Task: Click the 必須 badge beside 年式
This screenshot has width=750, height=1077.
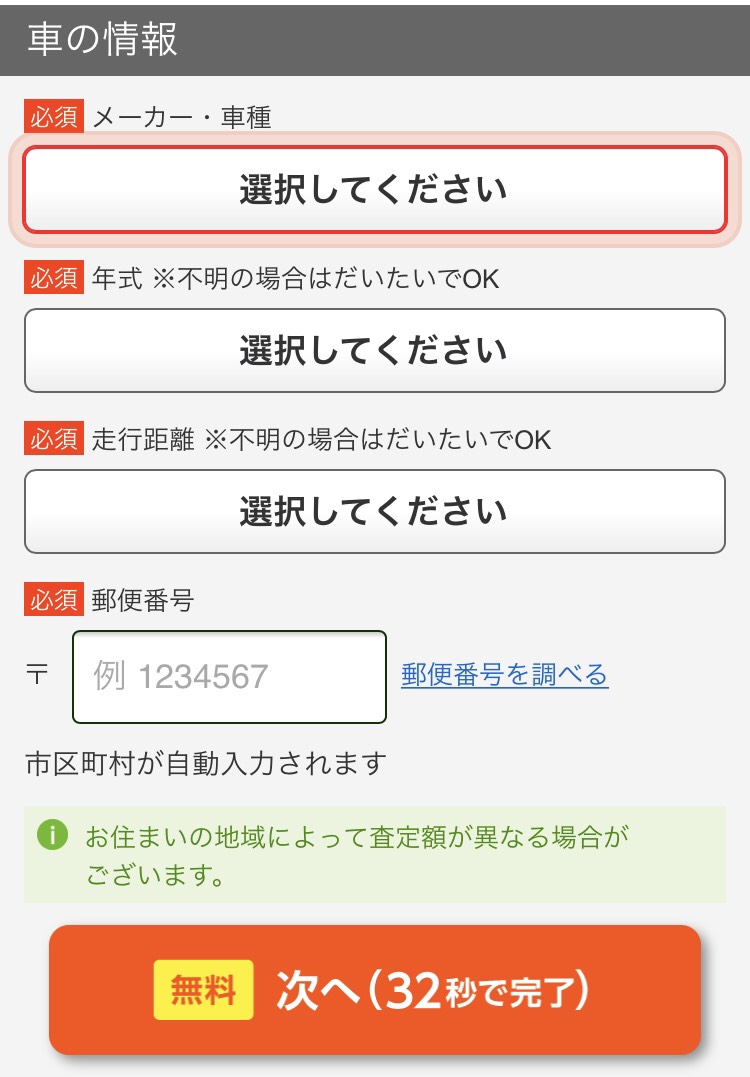Action: tap(54, 277)
